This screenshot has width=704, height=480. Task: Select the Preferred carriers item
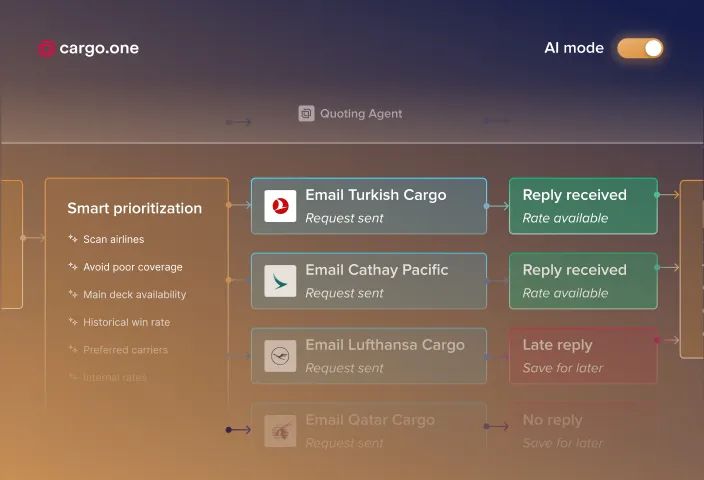[125, 350]
